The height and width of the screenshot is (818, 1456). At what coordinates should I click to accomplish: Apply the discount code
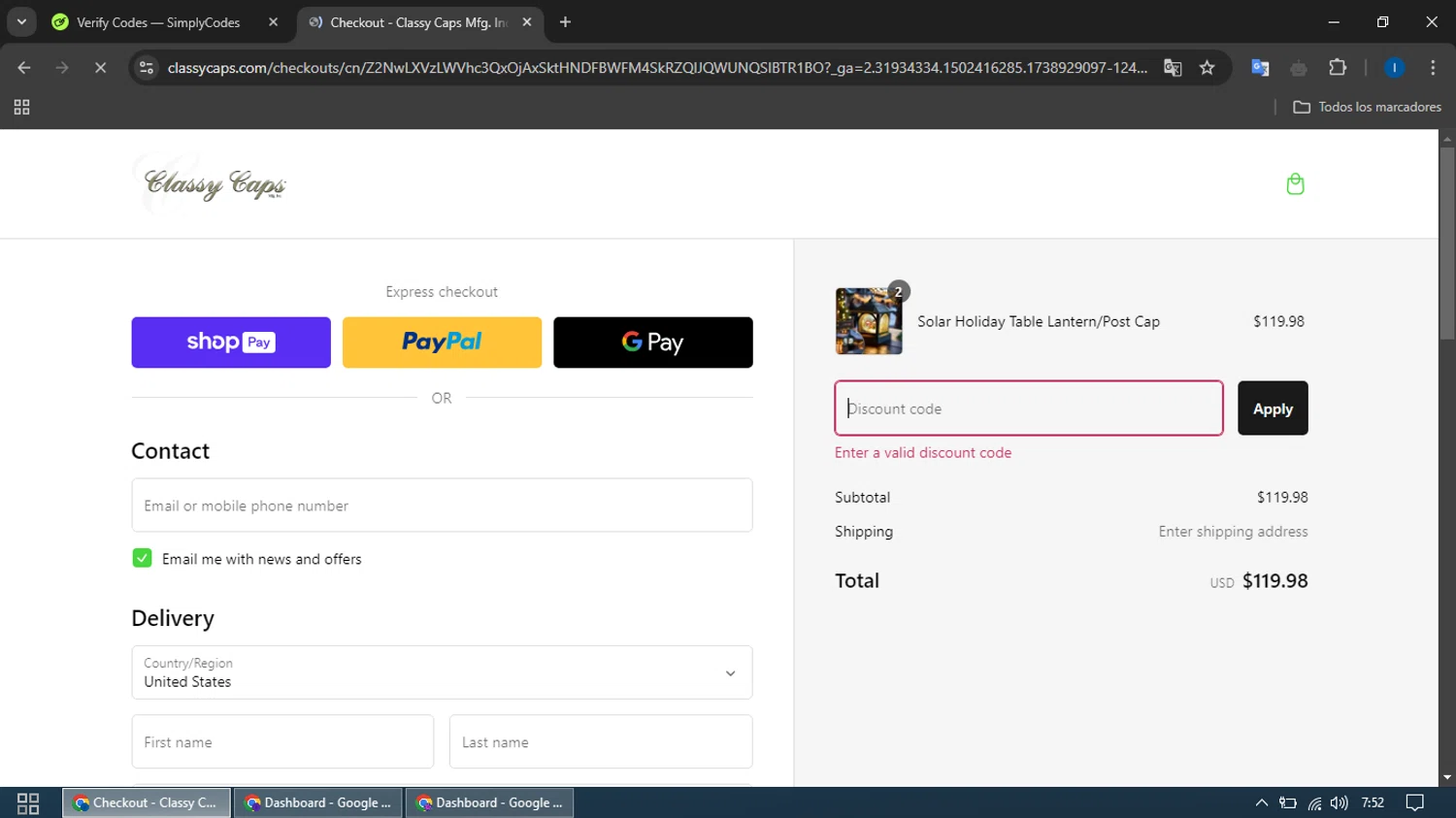(1273, 409)
